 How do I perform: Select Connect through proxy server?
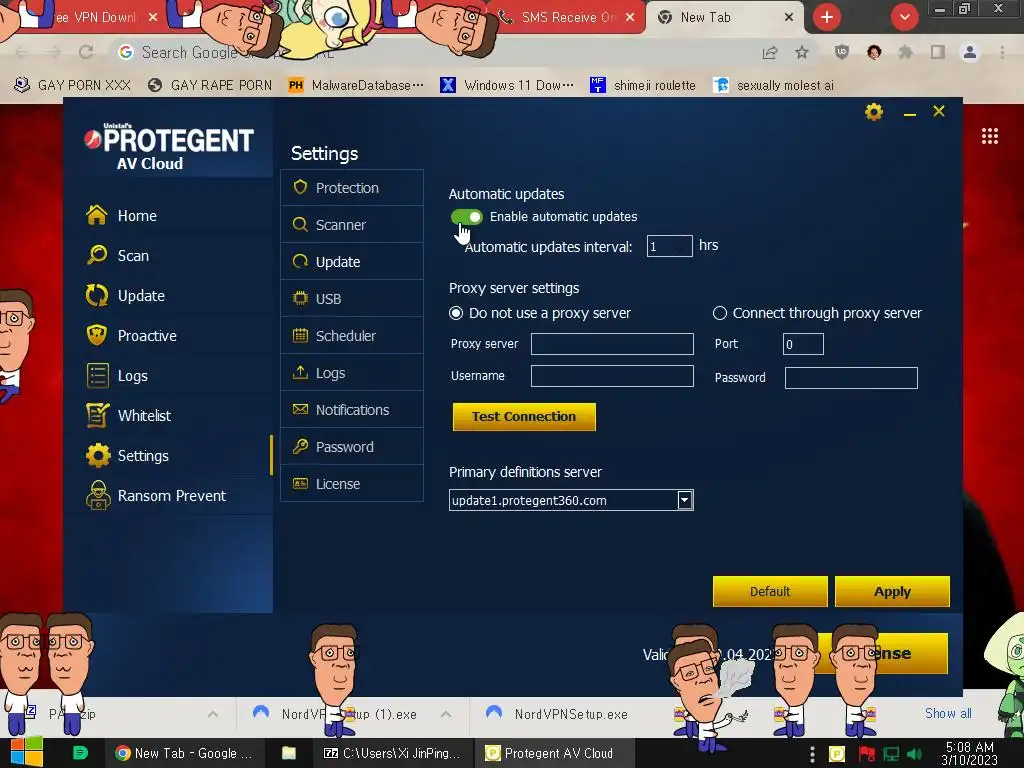click(x=720, y=313)
